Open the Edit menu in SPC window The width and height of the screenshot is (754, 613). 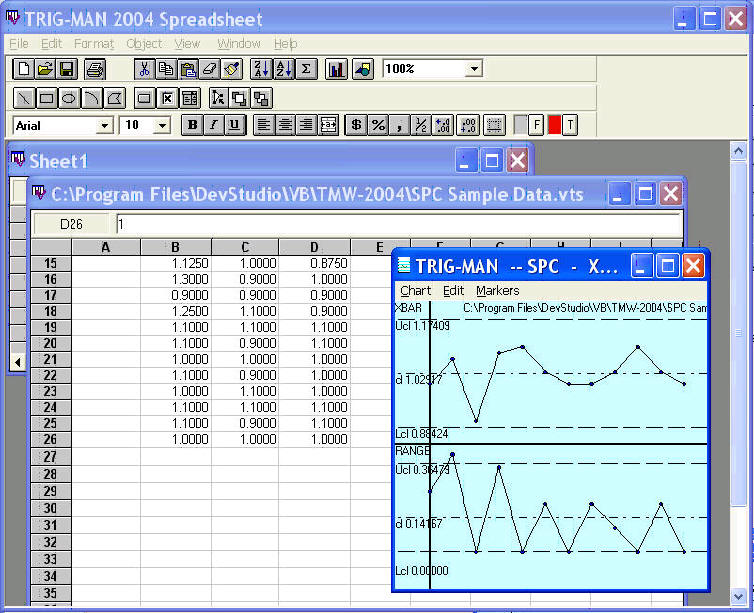coord(453,291)
